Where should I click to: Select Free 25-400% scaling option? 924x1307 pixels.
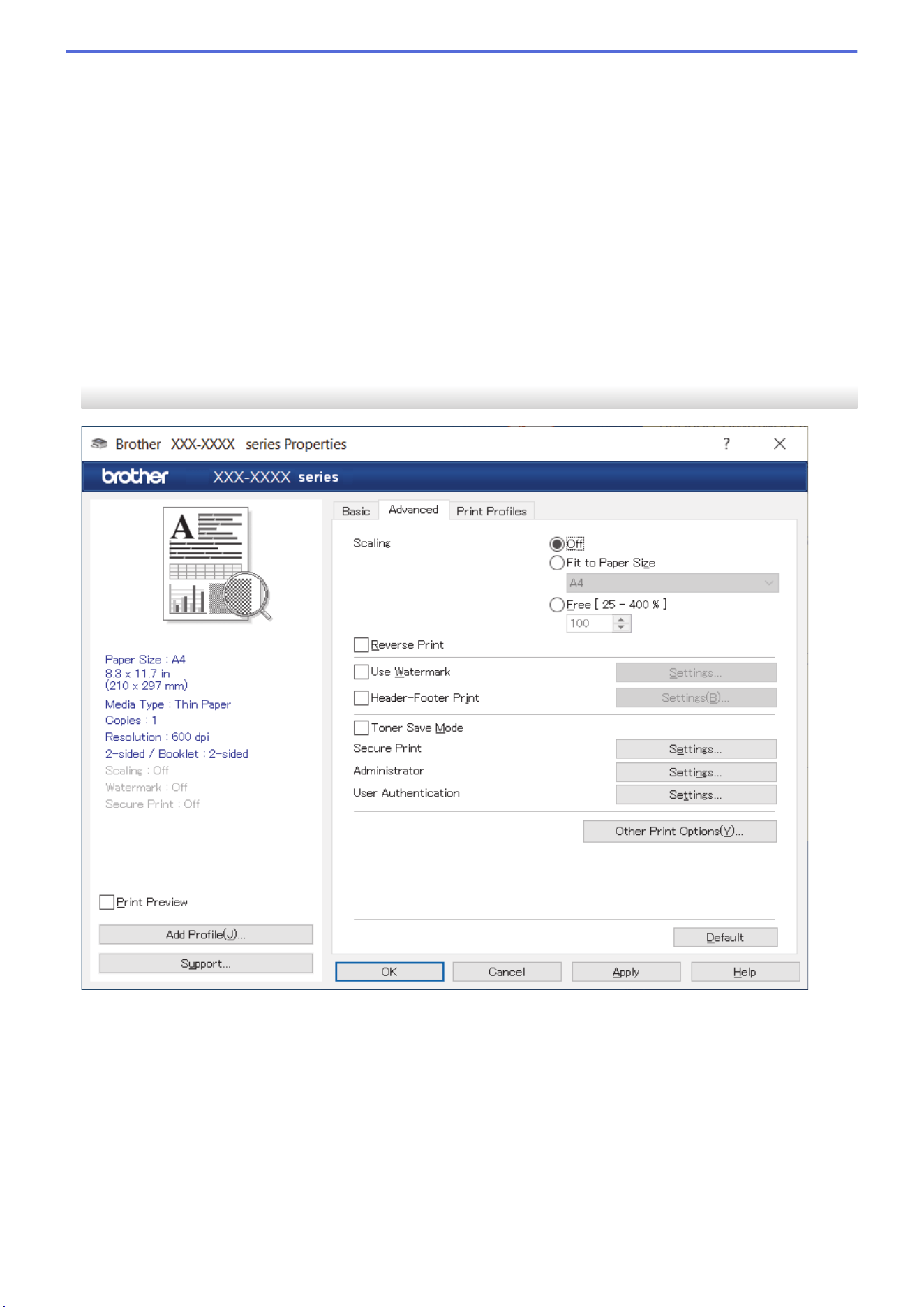click(x=556, y=605)
